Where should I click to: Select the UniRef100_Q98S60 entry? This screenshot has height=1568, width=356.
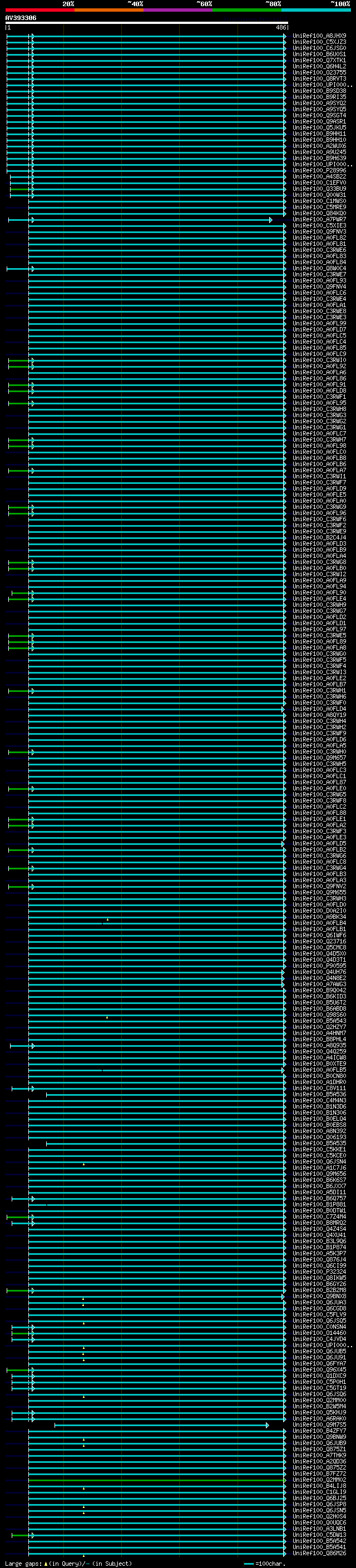[x=319, y=1015]
